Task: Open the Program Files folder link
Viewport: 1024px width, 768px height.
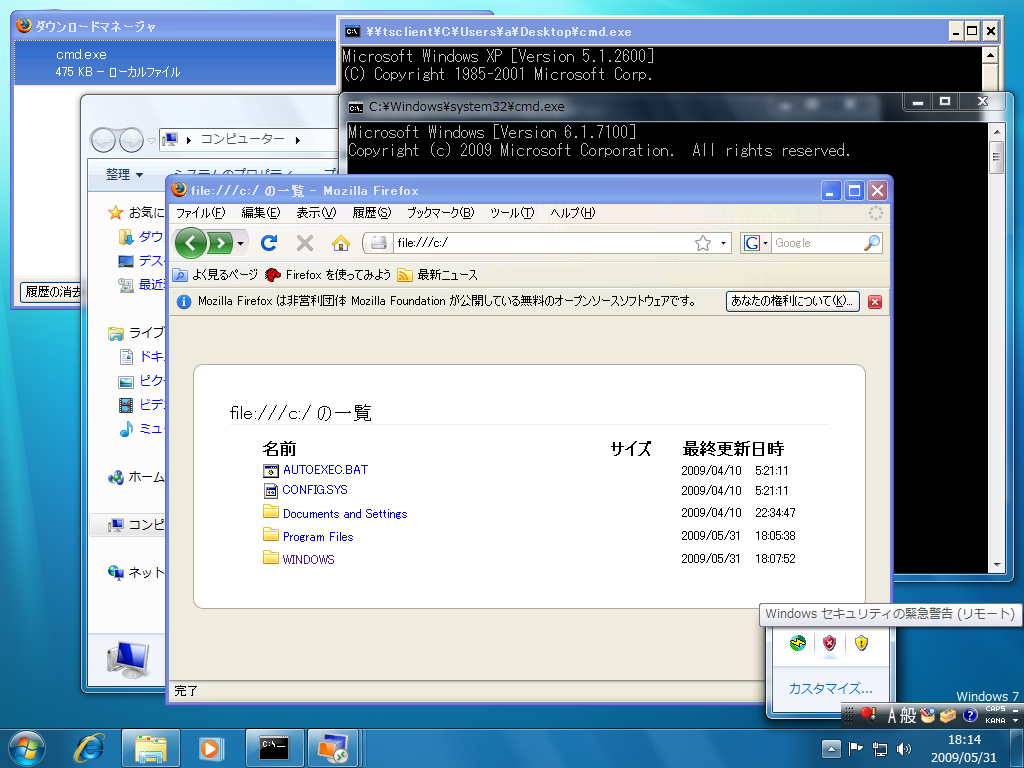Action: click(318, 537)
